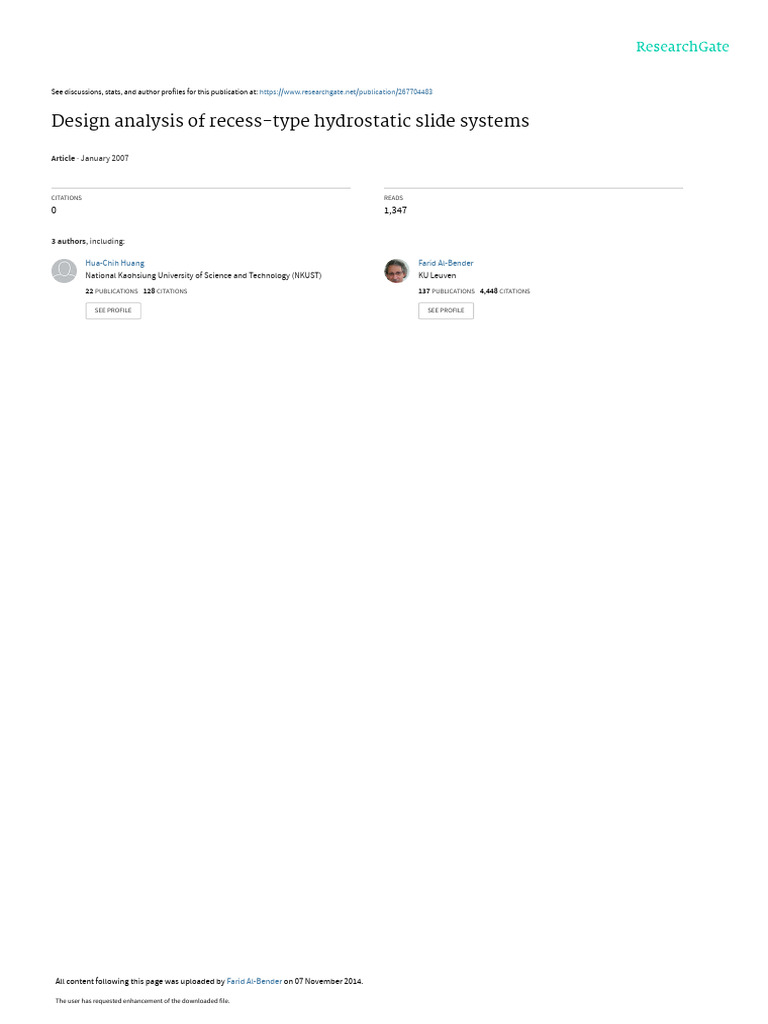Click the ResearchGate logo
The image size is (768, 1024).
click(682, 46)
